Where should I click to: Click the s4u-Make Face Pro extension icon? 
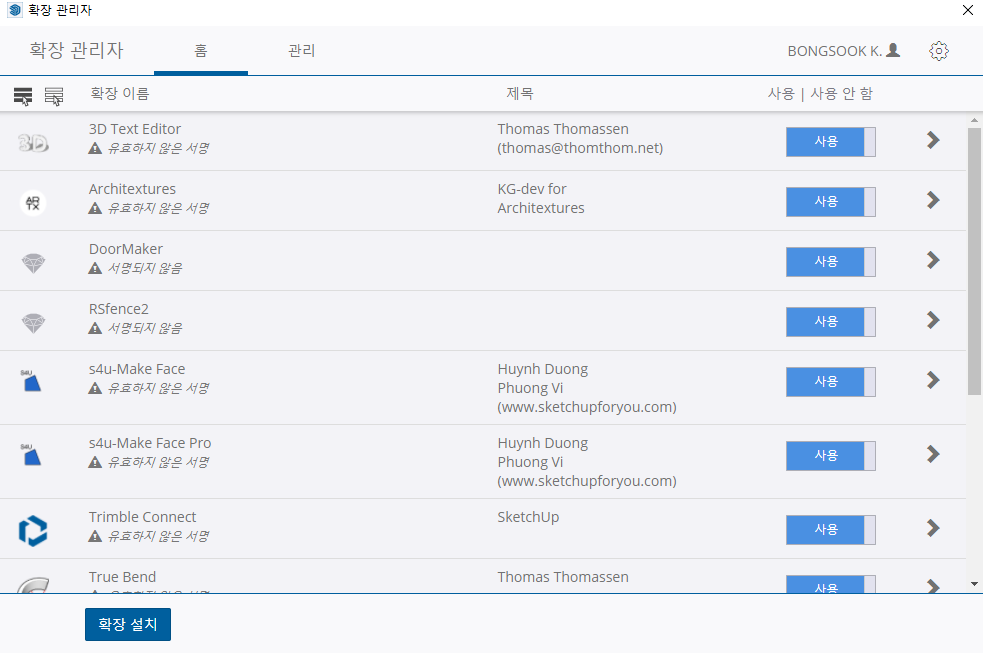(30, 454)
